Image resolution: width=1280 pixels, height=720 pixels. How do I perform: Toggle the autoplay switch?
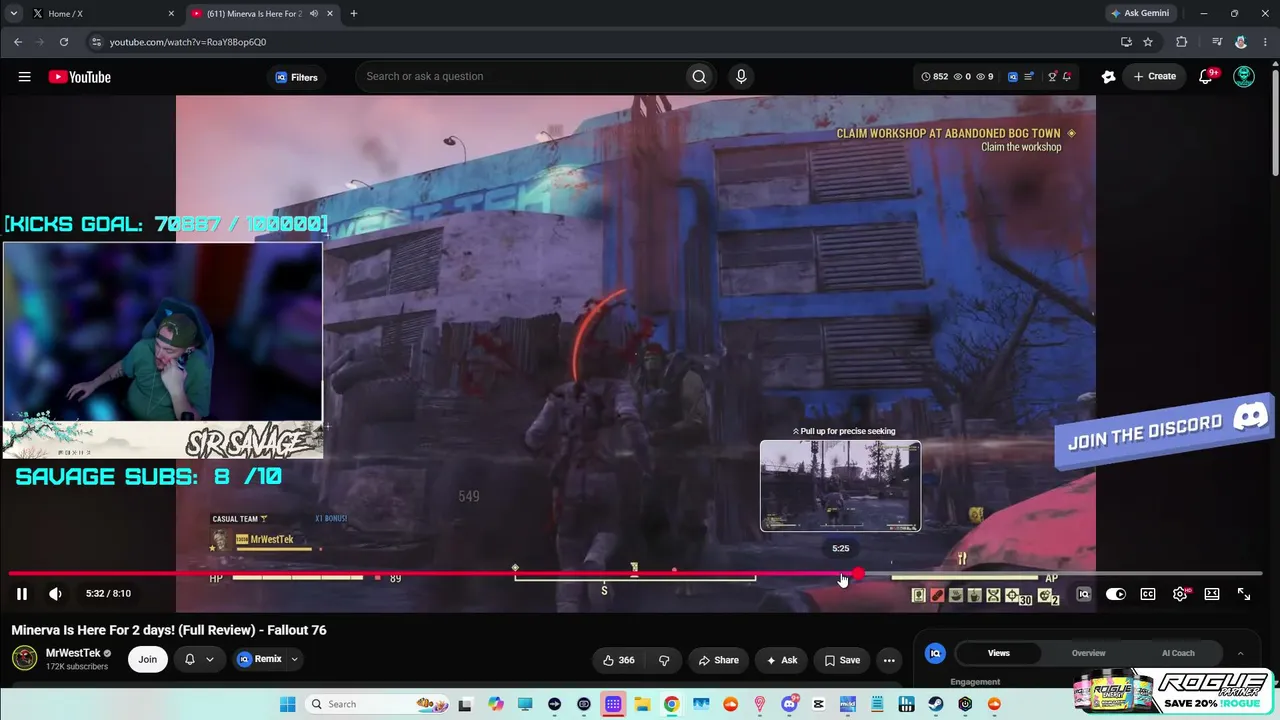[x=1116, y=594]
